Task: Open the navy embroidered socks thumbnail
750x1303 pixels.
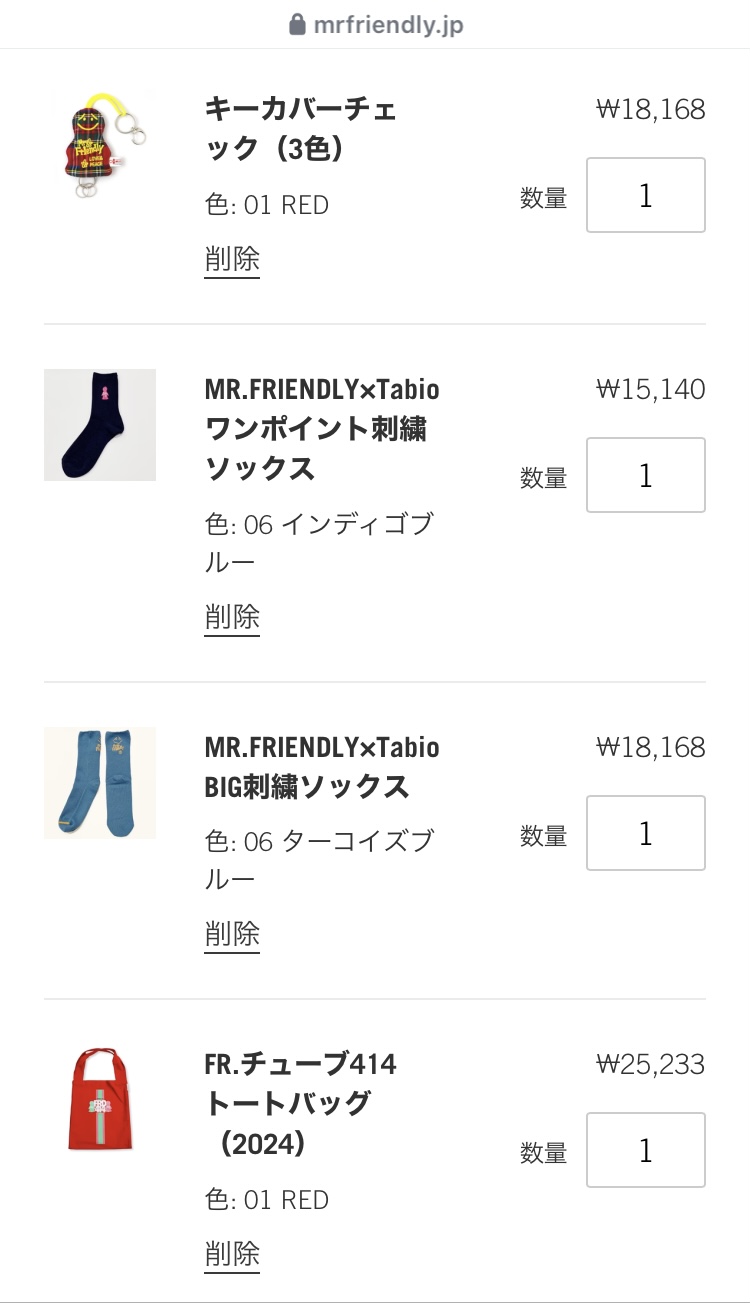Action: (x=99, y=425)
